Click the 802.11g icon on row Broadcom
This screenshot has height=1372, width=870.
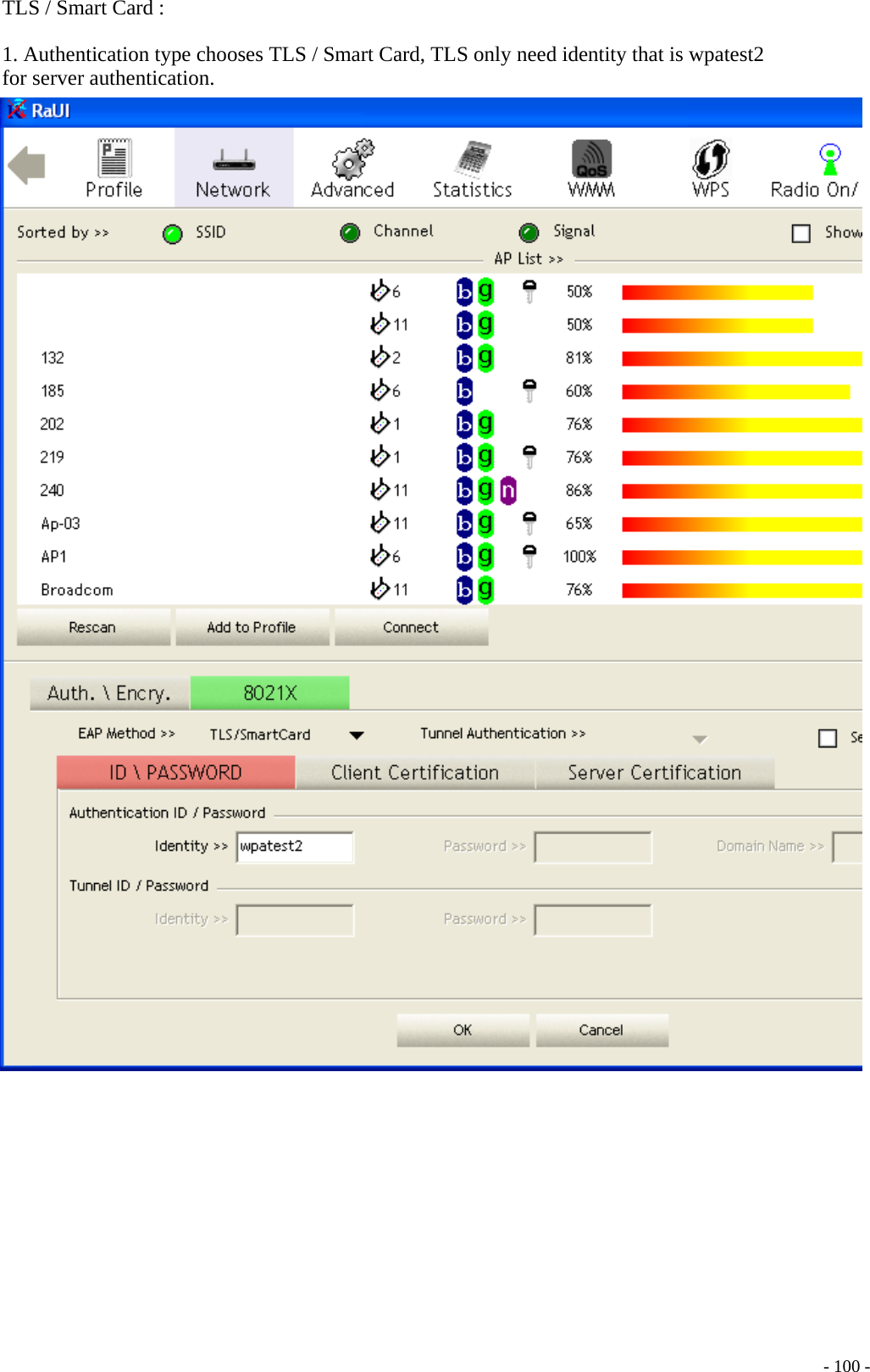point(485,589)
